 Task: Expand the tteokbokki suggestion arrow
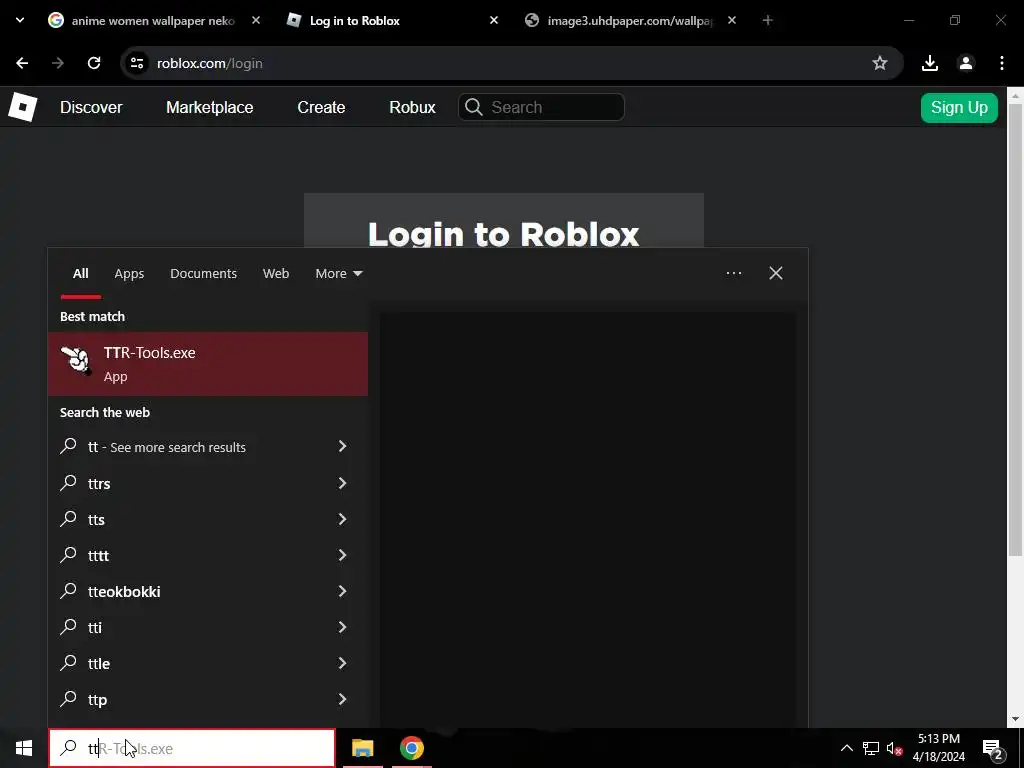(x=342, y=590)
